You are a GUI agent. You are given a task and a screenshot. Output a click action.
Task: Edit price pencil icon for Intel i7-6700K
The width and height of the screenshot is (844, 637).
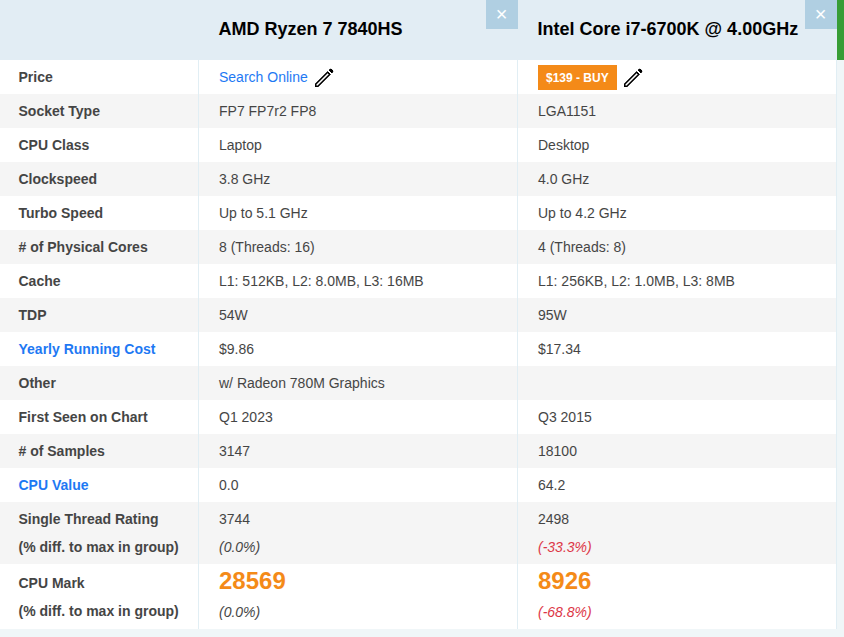tap(633, 78)
